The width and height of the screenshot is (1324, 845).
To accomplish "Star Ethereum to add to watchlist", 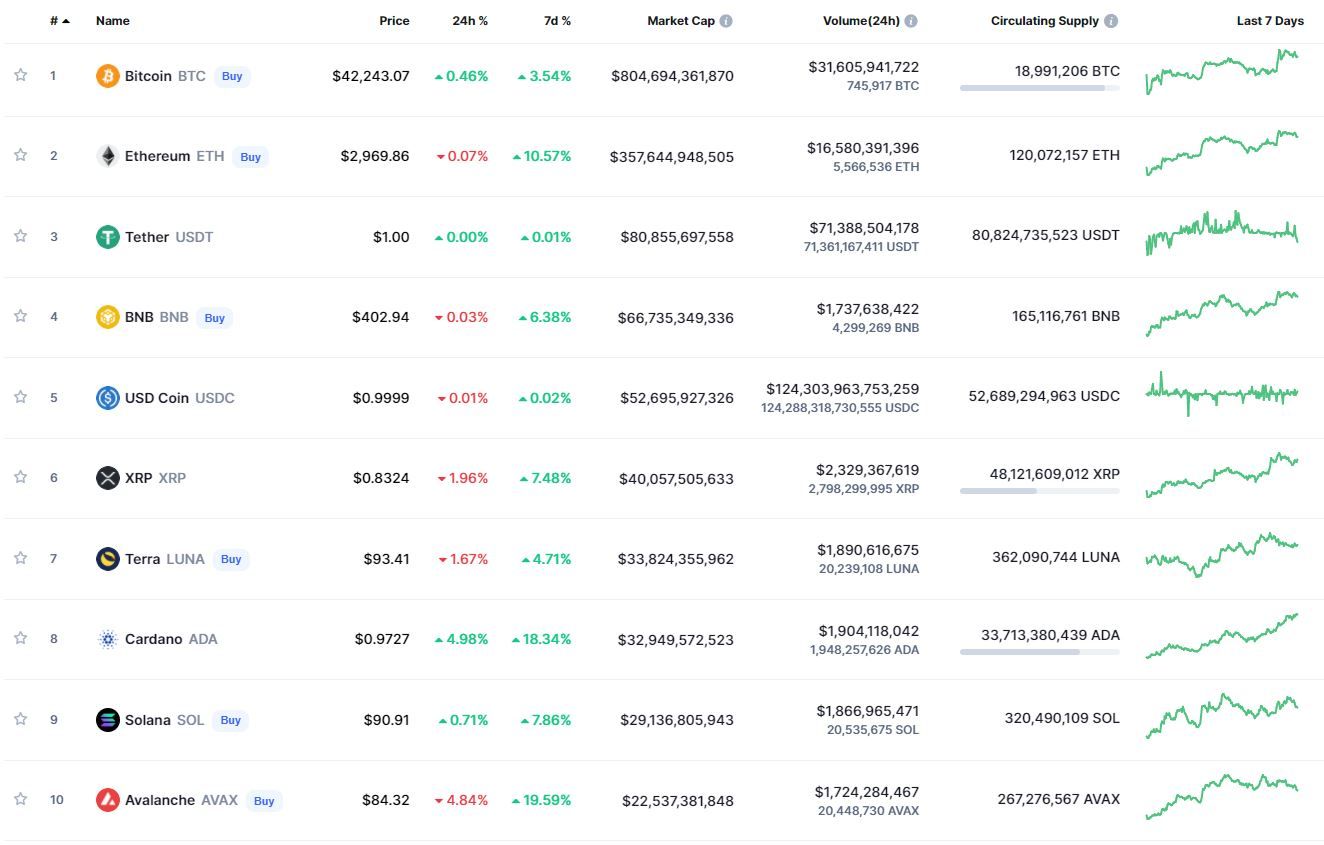I will point(20,155).
